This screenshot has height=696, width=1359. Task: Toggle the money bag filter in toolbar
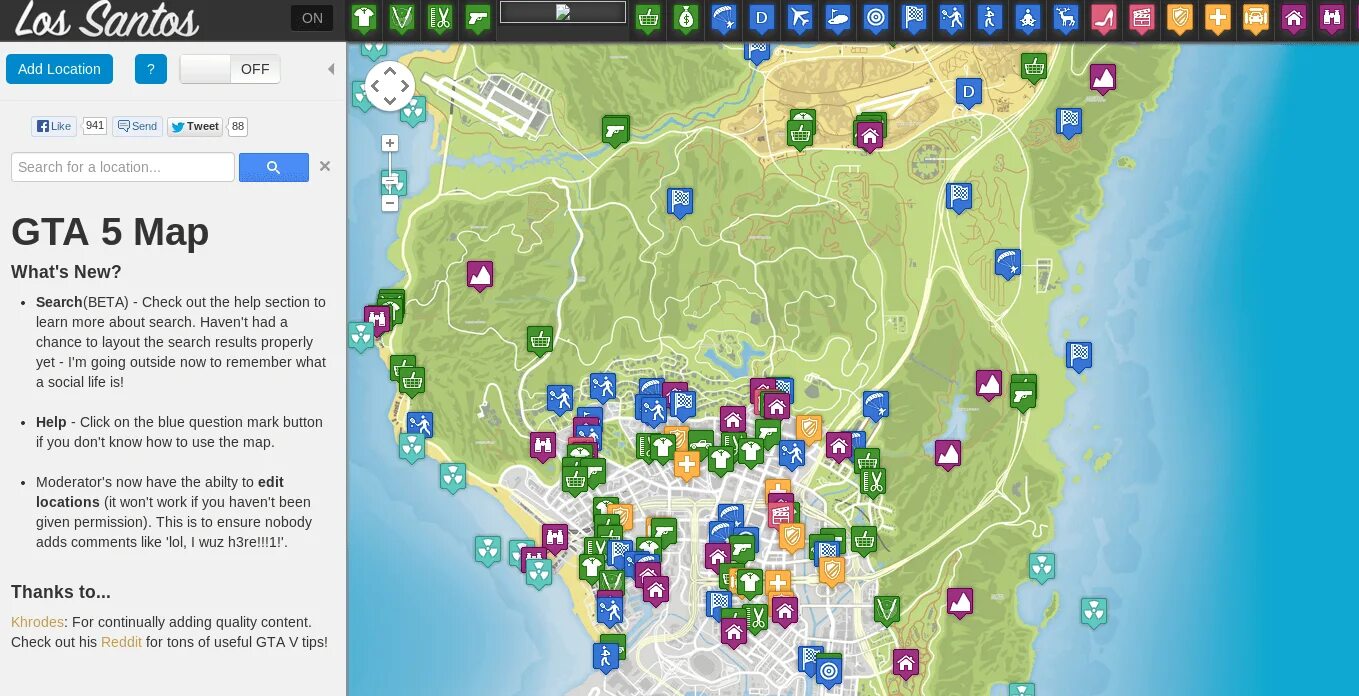pos(686,18)
